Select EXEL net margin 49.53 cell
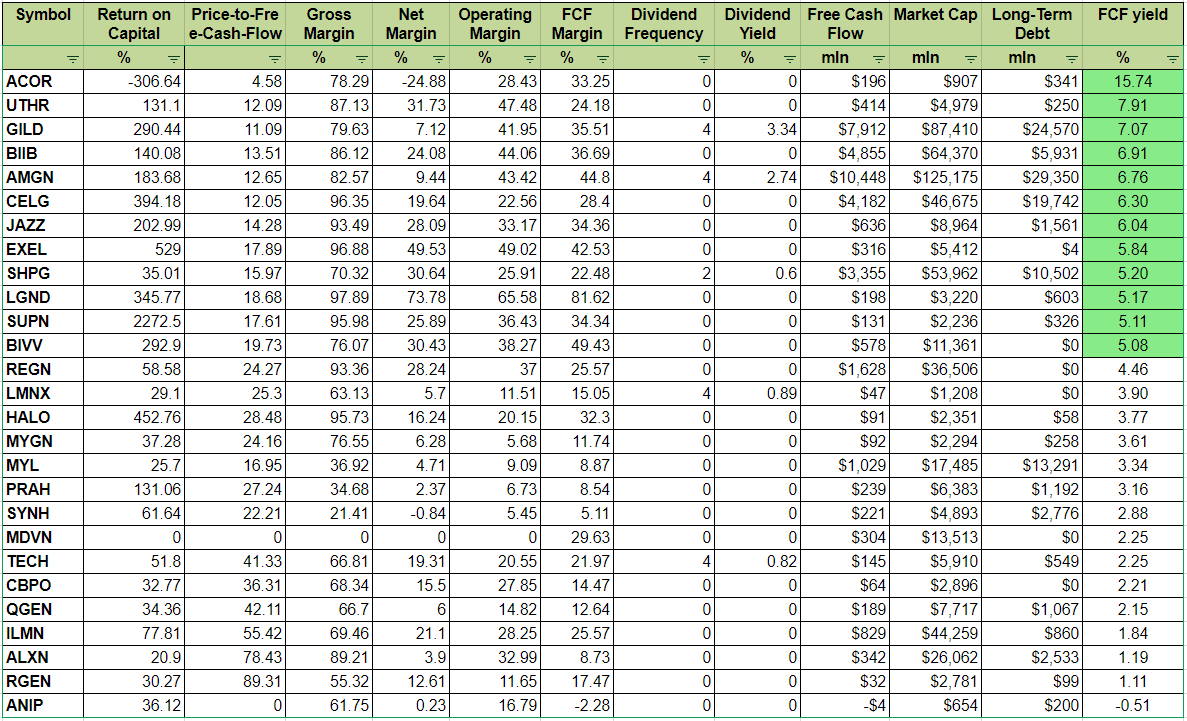The height and width of the screenshot is (721, 1187). click(x=411, y=250)
